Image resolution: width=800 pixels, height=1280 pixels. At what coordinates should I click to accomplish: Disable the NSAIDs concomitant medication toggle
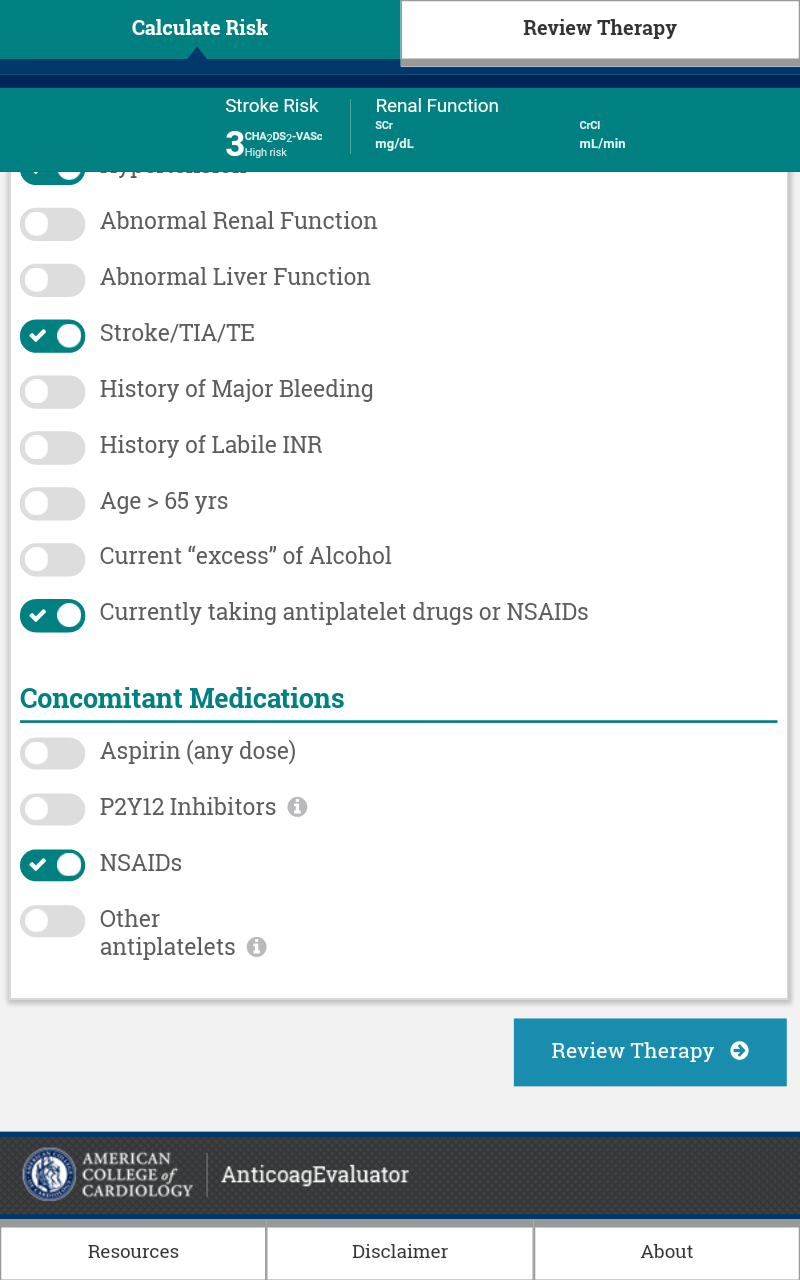click(x=52, y=866)
